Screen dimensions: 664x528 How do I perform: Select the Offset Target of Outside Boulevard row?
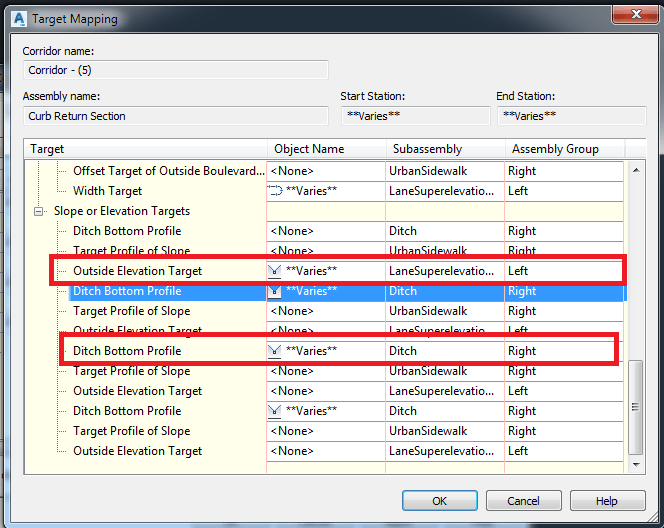coord(168,171)
